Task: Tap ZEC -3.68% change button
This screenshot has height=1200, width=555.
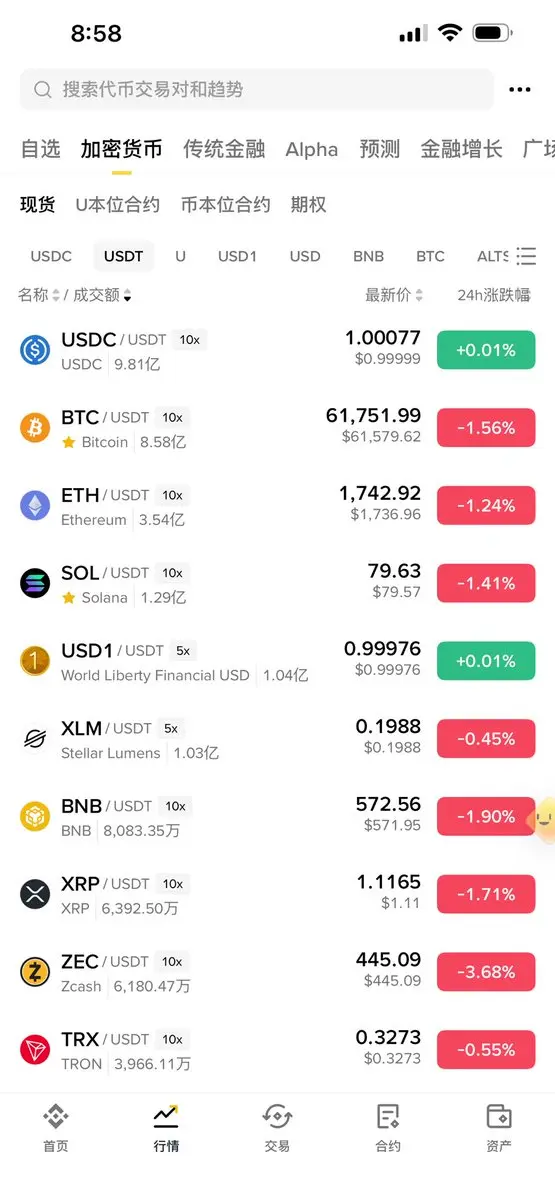Action: (x=486, y=972)
